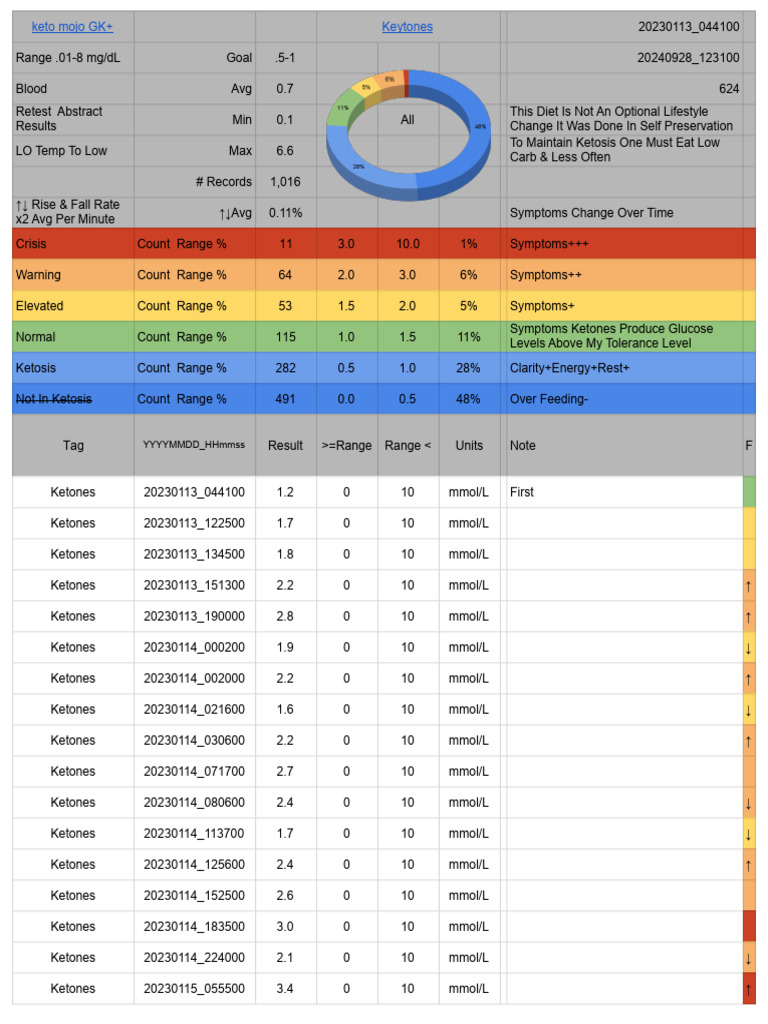Click the "Range <" column header
Viewport: 768px width, 1024px height.
click(408, 445)
